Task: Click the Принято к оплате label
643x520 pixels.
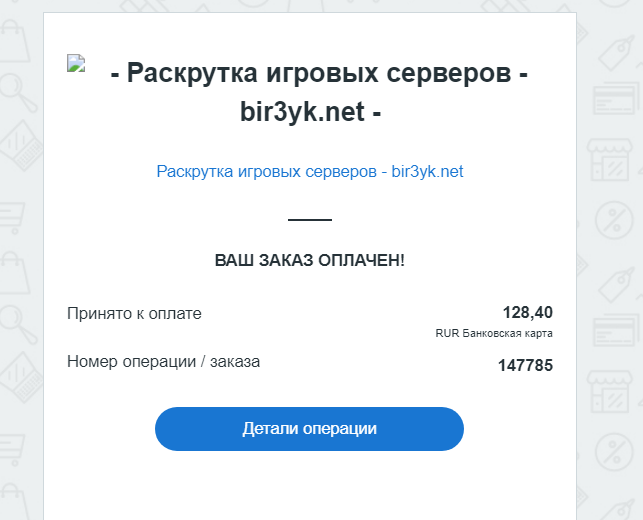Action: (x=134, y=313)
